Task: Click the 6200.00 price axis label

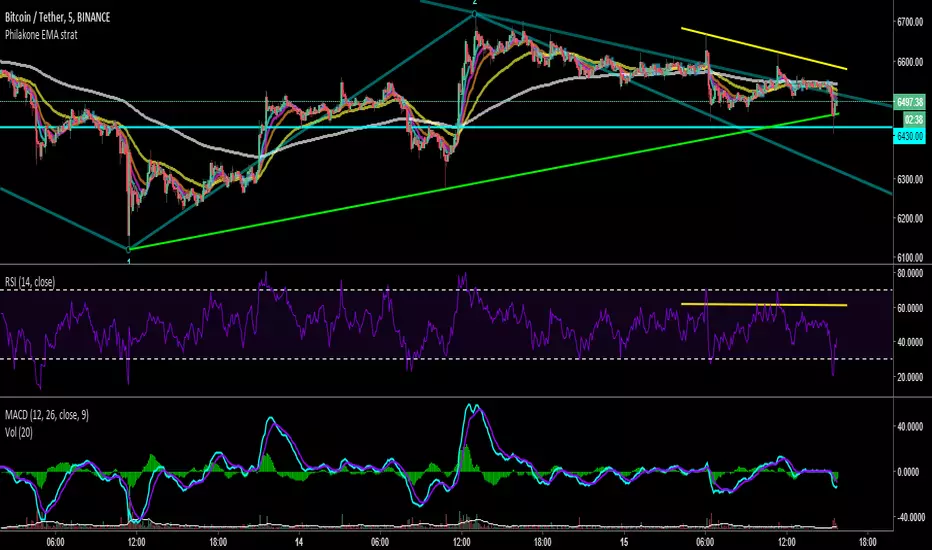Action: 910,218
